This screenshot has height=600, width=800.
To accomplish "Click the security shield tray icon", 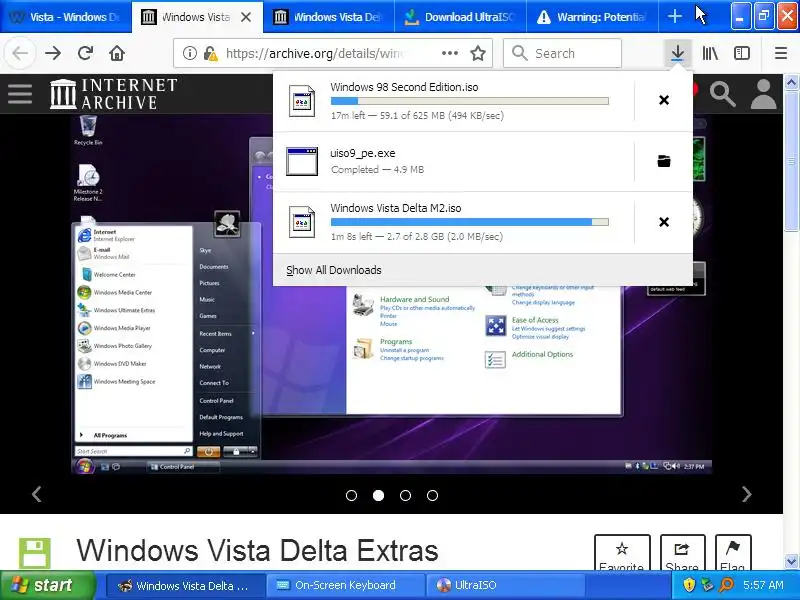I will pyautogui.click(x=689, y=585).
